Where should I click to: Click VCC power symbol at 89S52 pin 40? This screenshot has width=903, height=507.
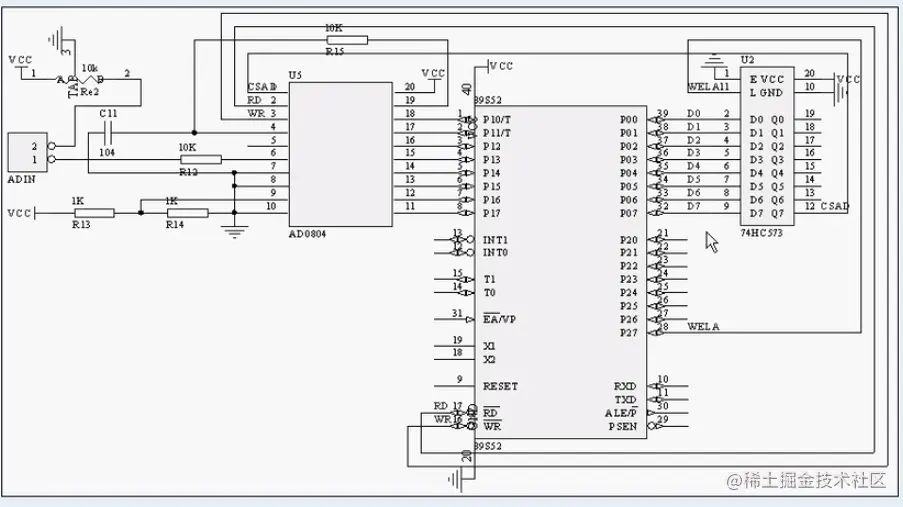500,66
